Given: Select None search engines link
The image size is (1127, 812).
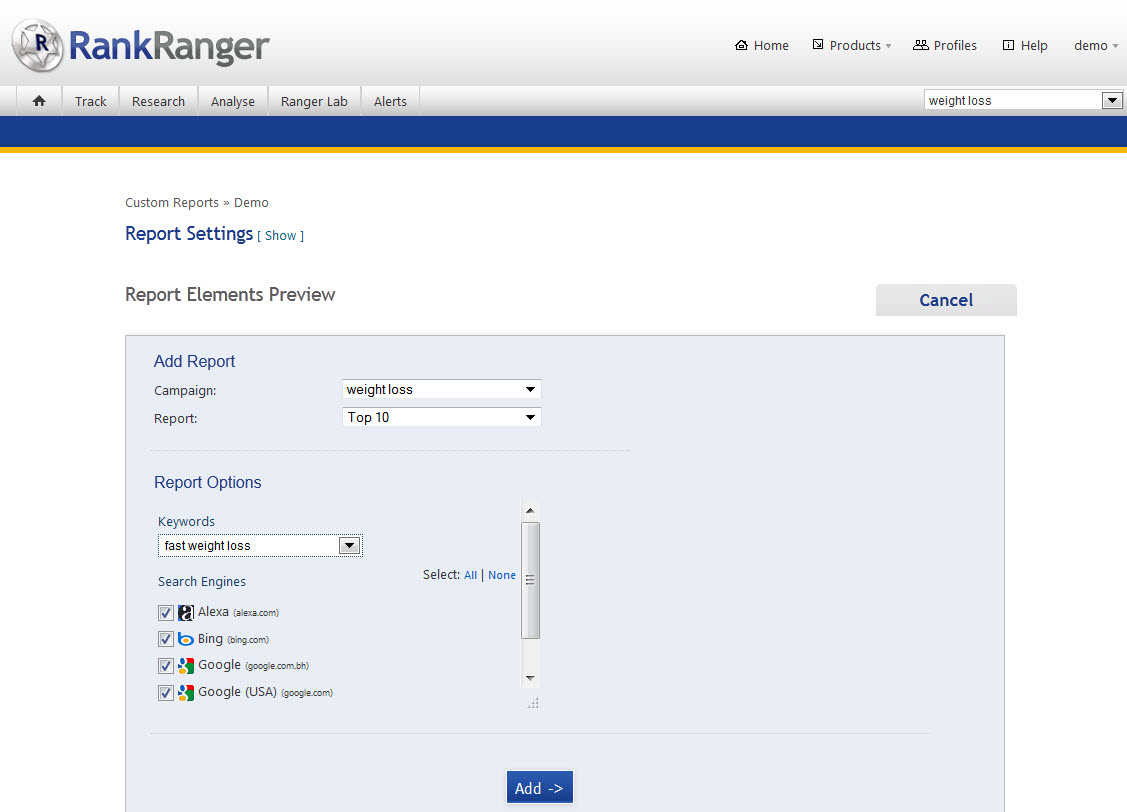Looking at the screenshot, I should 502,575.
